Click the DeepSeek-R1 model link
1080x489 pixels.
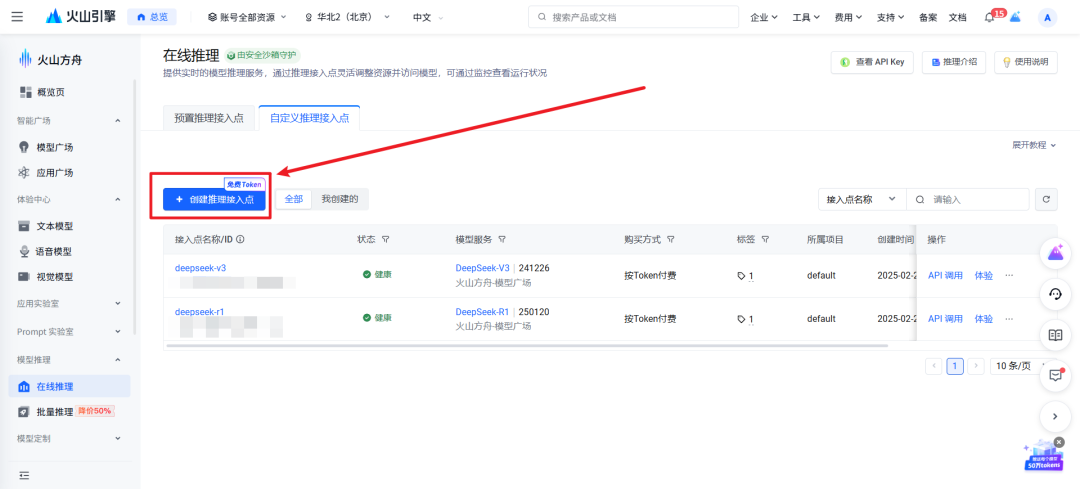pos(482,311)
